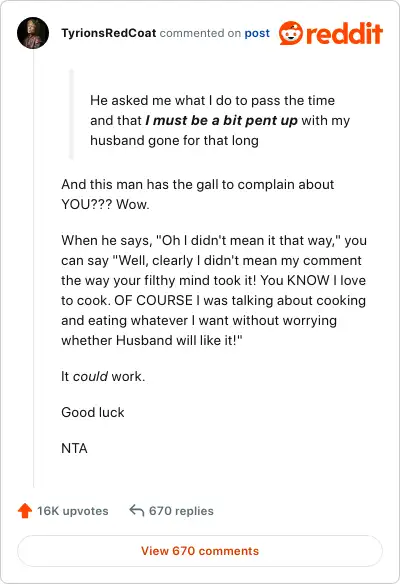400x584 pixels.
Task: Click the grey quote bar beside the quote
Action: 72,114
